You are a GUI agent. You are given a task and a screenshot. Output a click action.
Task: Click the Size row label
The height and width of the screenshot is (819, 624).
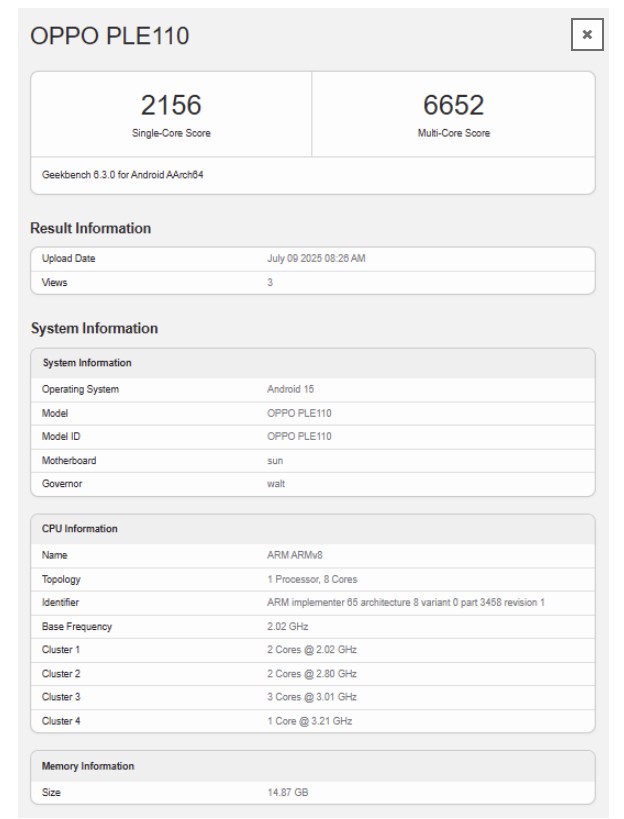51,792
